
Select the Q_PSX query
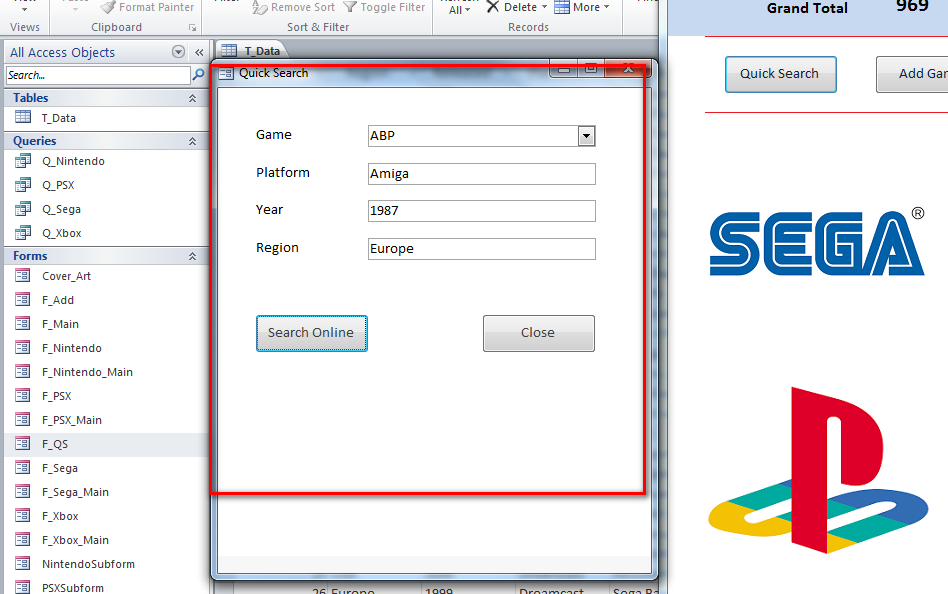pos(106,185)
